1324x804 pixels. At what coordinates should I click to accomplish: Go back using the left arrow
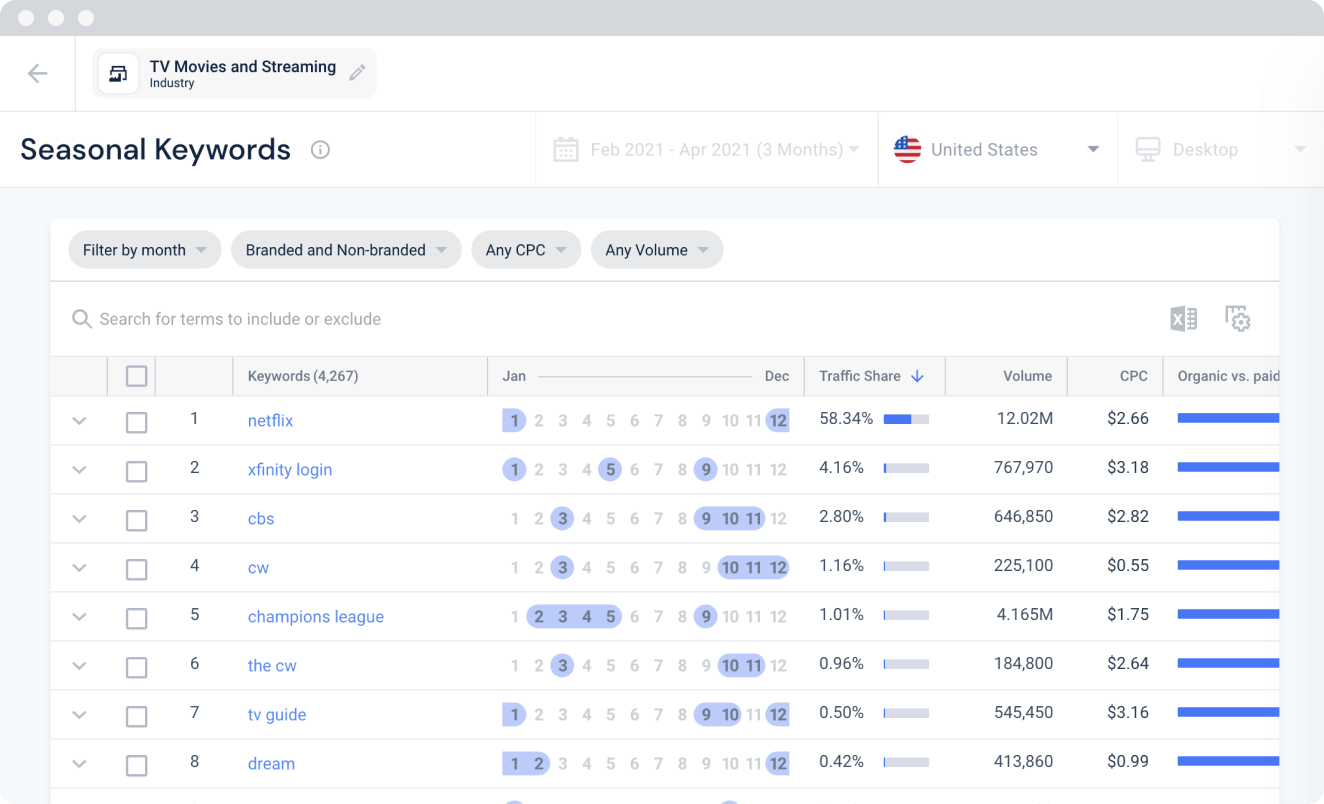[x=38, y=73]
